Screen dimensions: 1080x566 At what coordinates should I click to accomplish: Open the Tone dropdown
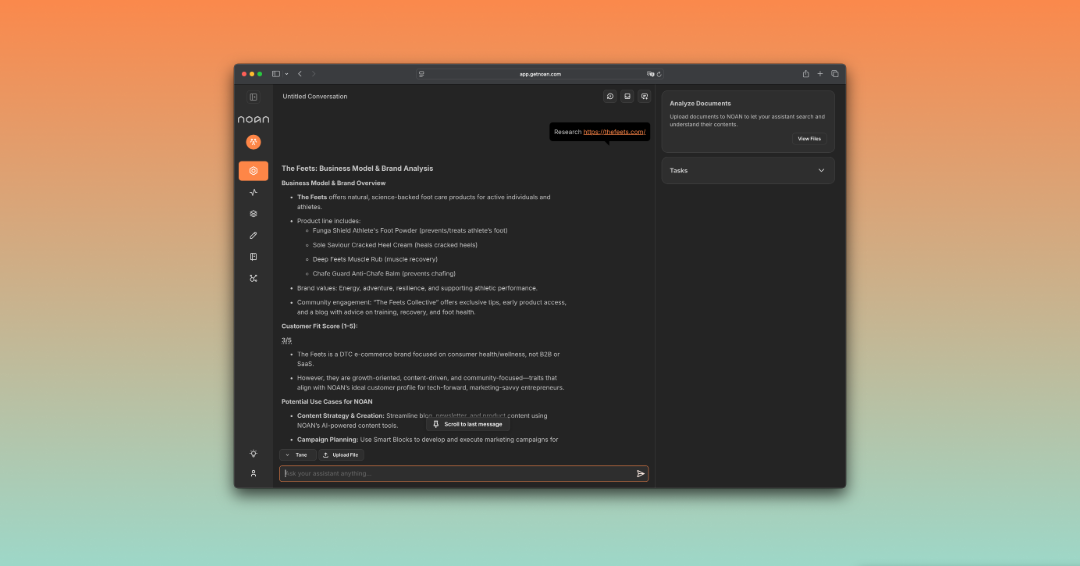(298, 455)
